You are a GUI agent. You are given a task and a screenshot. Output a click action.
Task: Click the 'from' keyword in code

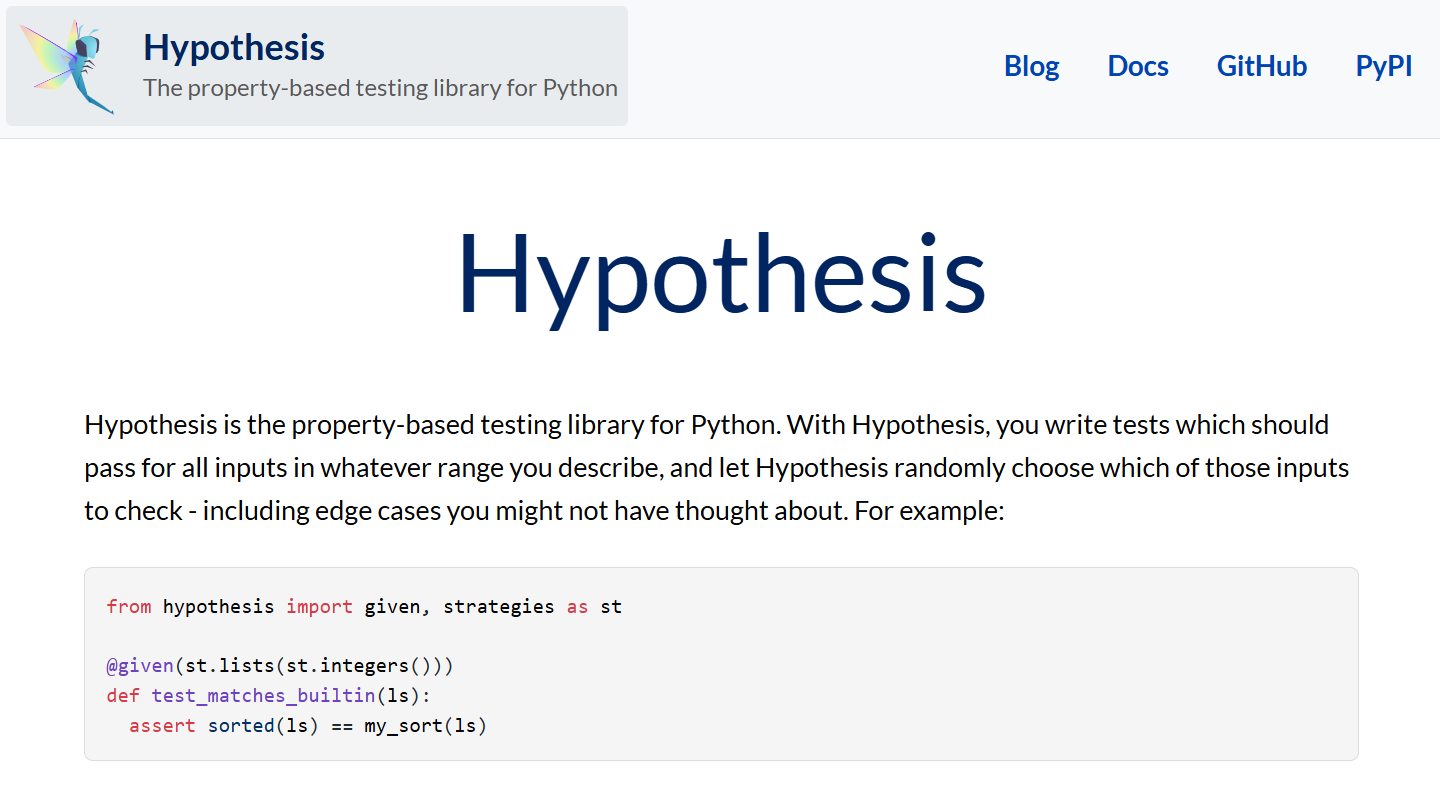point(129,606)
